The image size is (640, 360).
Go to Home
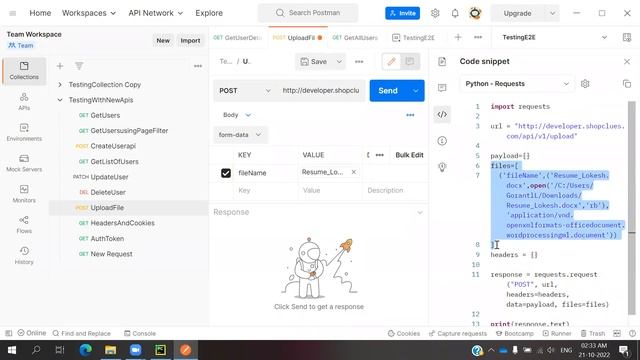(40, 13)
